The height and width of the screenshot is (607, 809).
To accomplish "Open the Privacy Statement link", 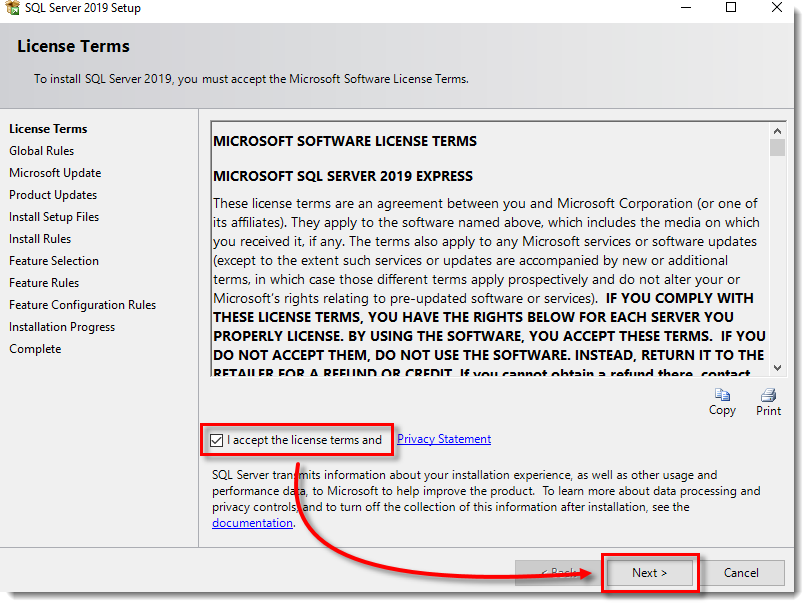I will (x=444, y=439).
